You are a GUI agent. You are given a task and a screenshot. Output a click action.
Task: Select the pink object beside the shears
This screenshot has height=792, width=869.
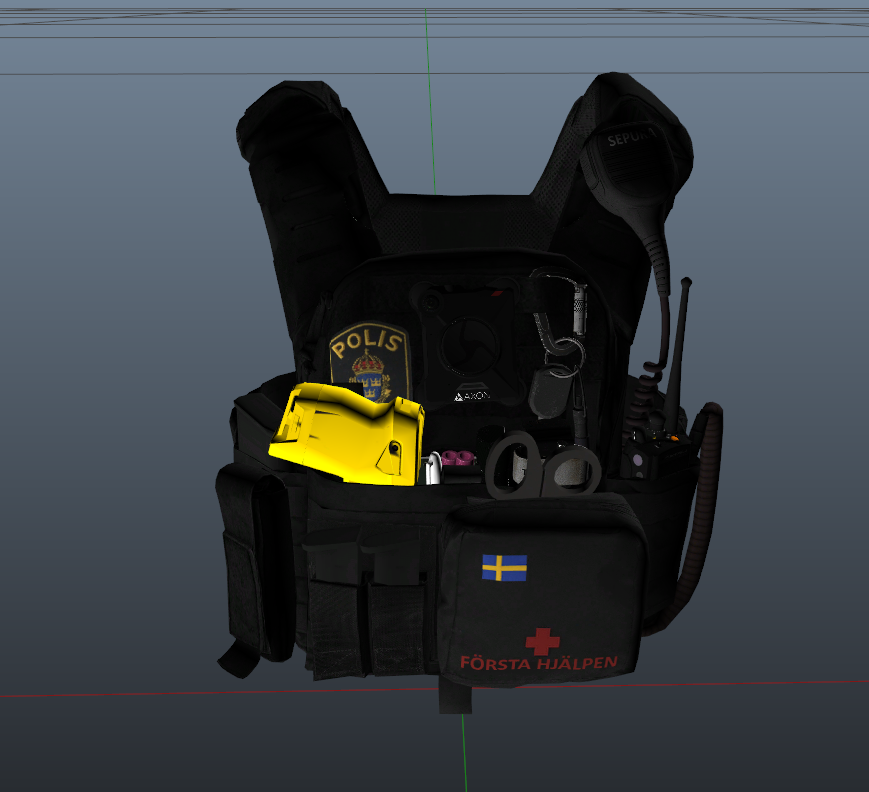point(458,458)
